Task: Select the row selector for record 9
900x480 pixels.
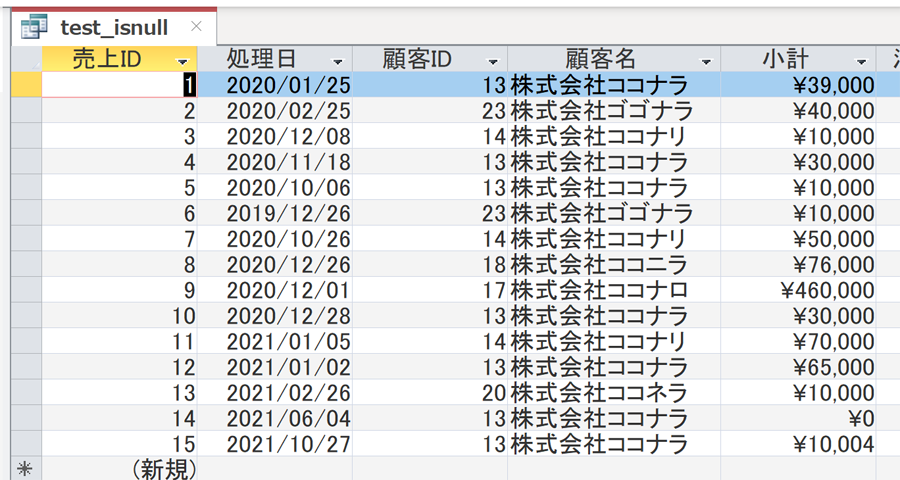Action: click(26, 290)
